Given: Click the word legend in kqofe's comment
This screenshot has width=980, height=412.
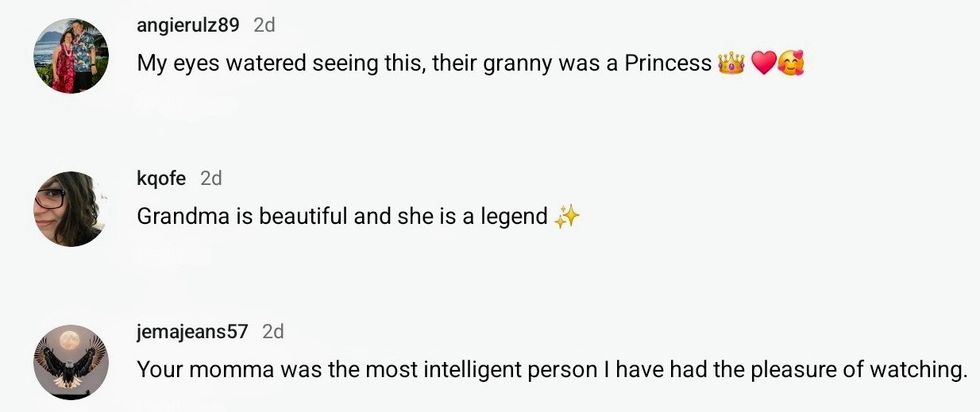Looking at the screenshot, I should [x=513, y=216].
